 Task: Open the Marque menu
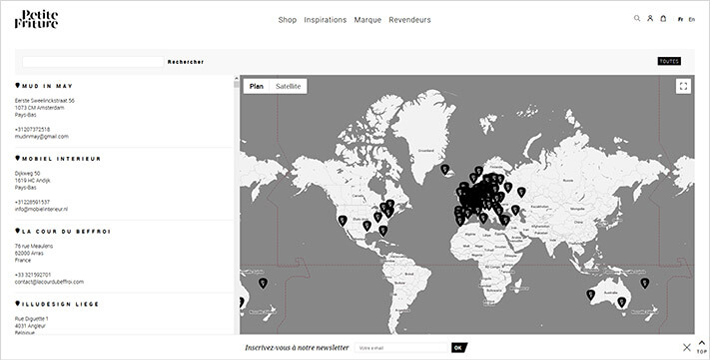pos(368,20)
